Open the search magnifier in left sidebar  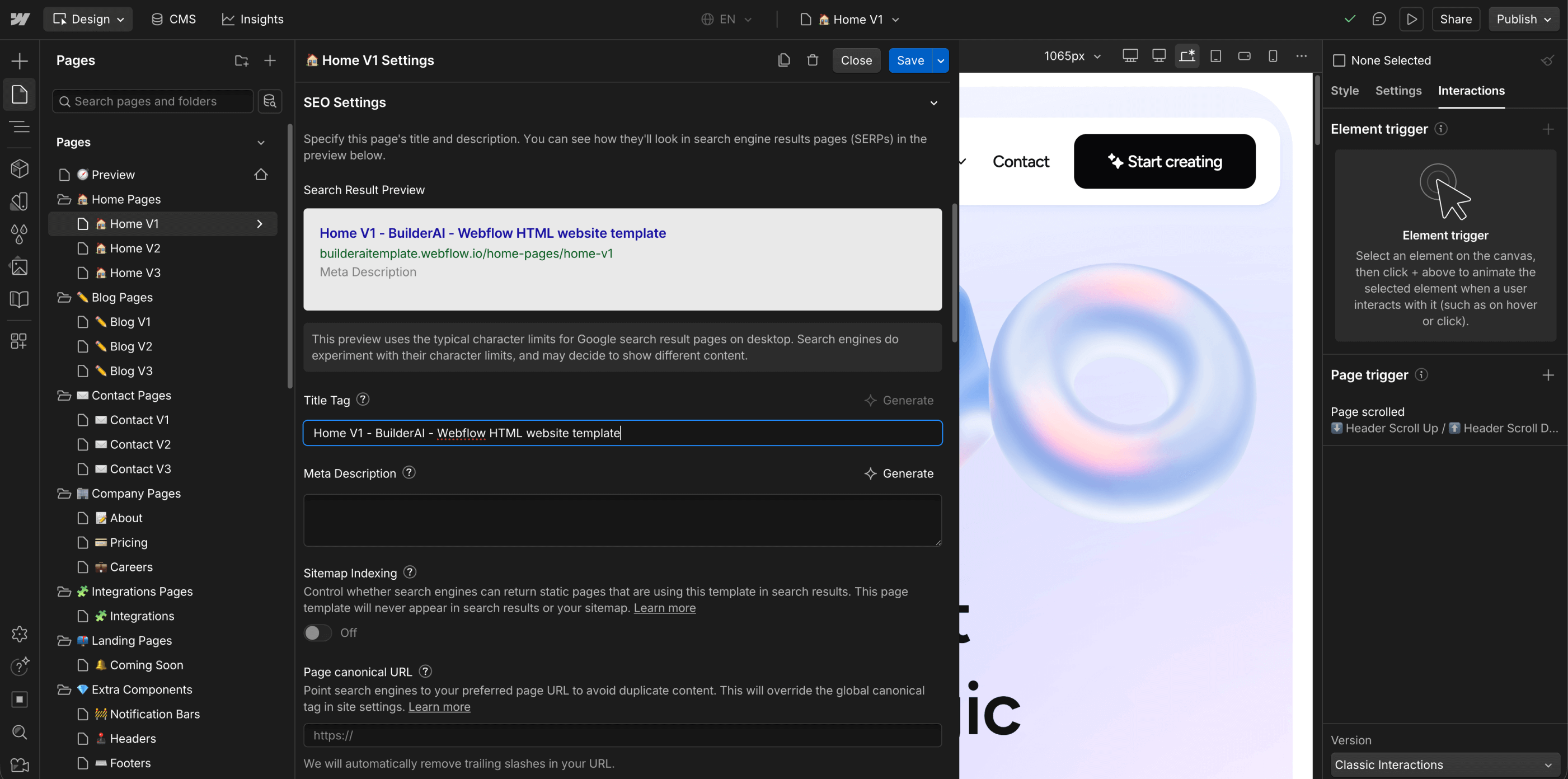(20, 732)
